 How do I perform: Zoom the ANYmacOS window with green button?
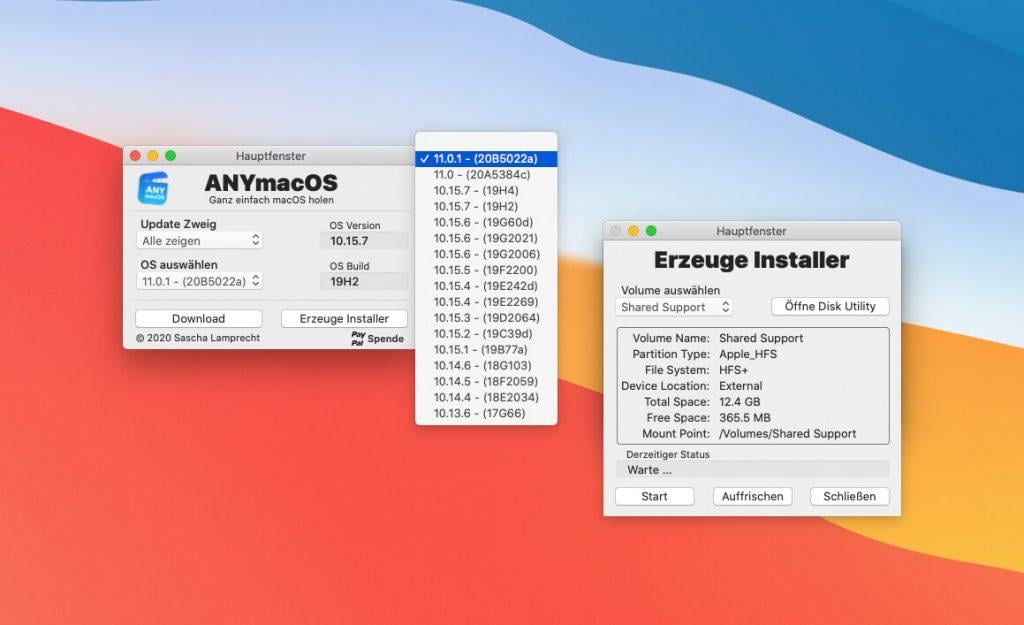(x=170, y=155)
